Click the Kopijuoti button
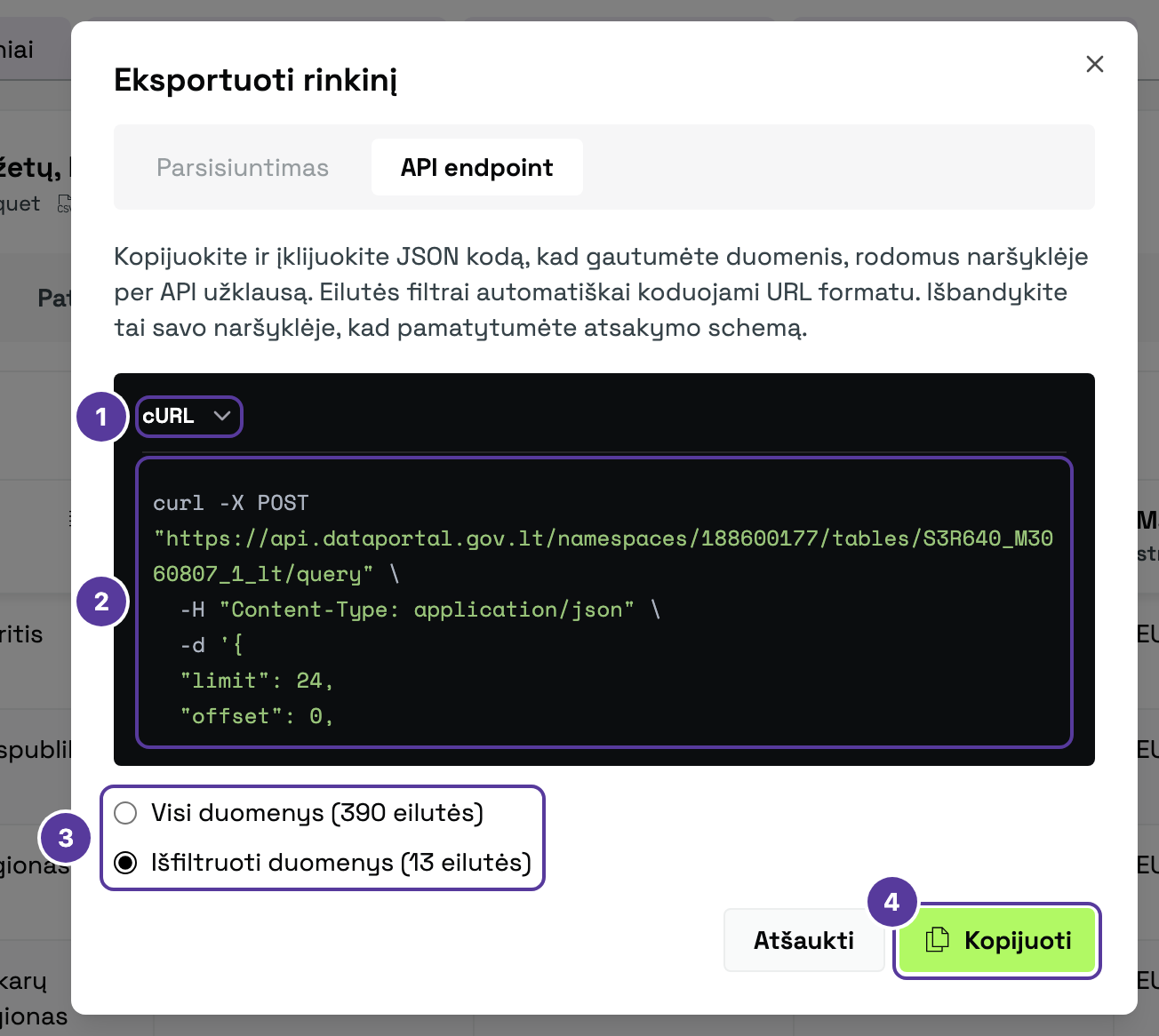Viewport: 1159px width, 1036px height. [997, 940]
